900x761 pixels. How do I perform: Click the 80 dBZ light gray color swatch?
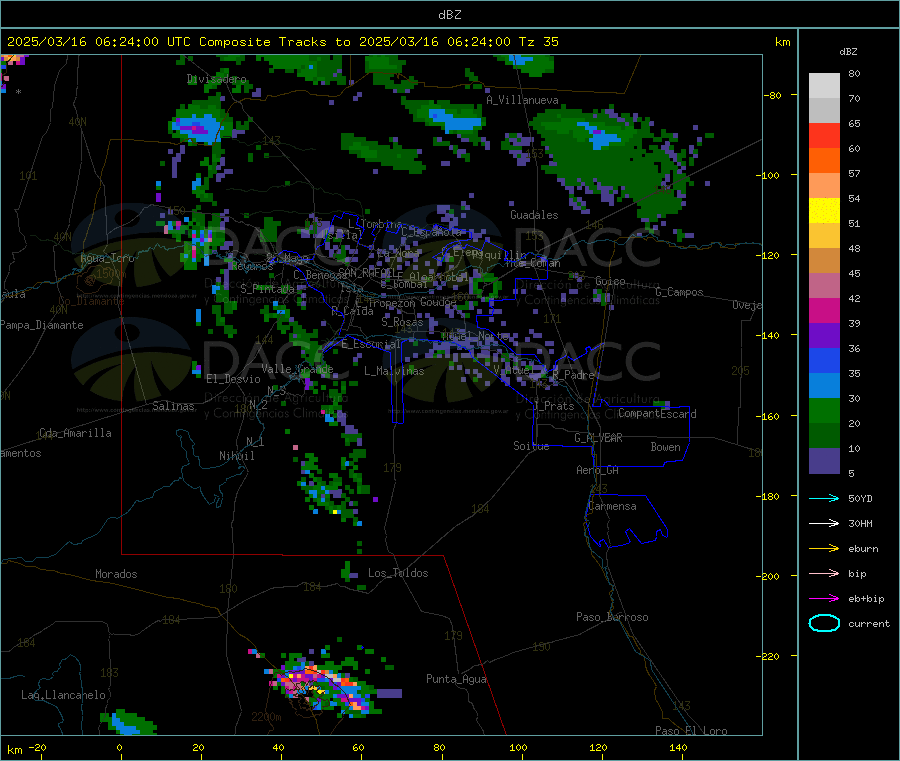[824, 86]
